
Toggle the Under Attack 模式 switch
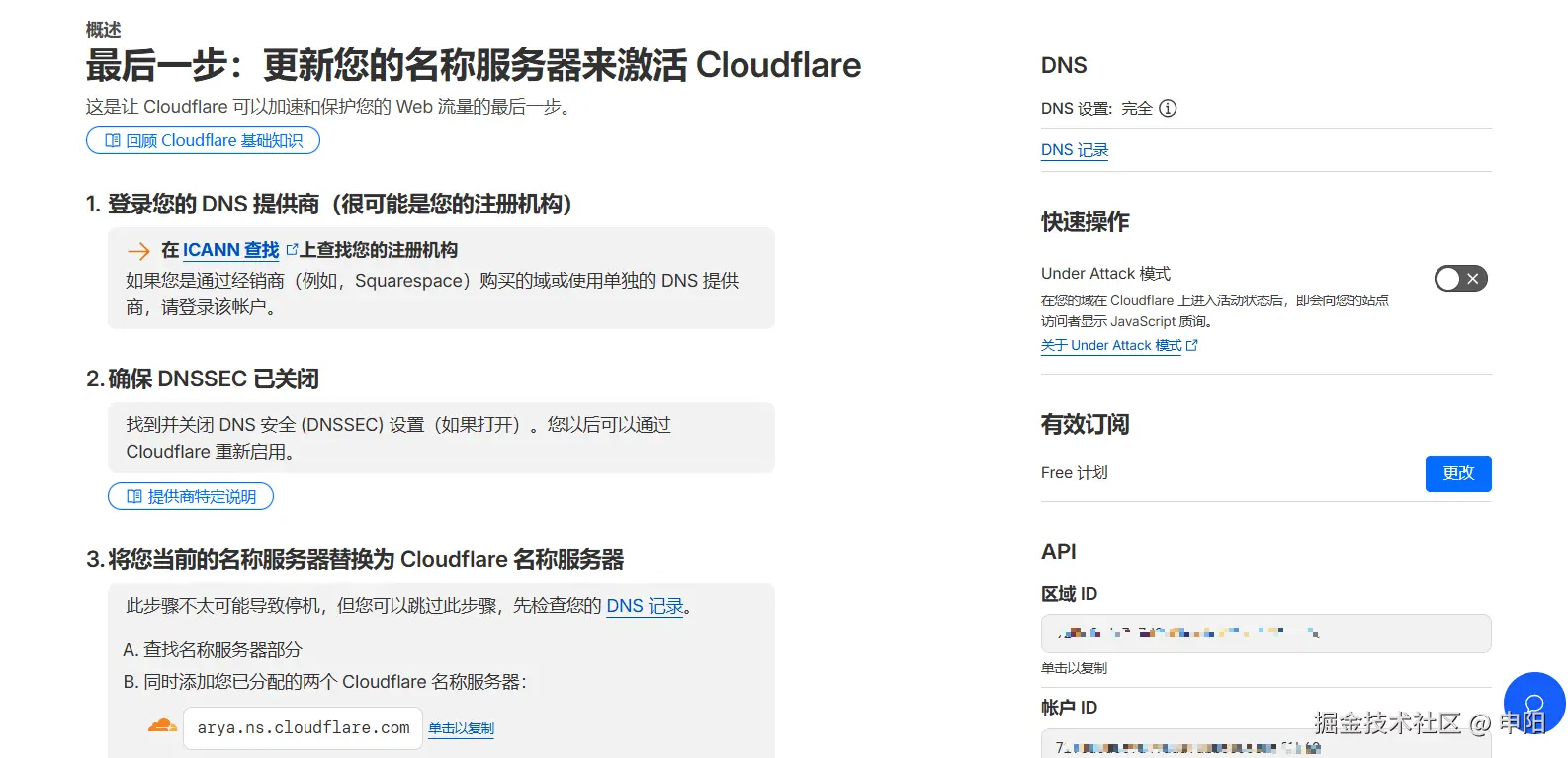click(1460, 279)
